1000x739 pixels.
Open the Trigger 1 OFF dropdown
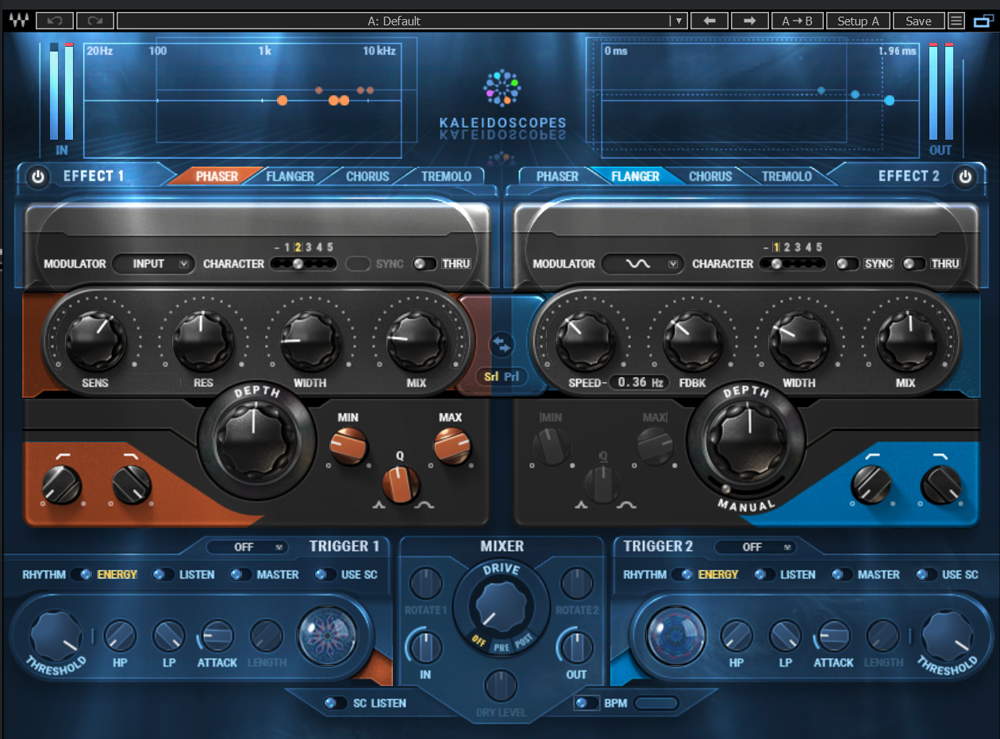point(249,547)
